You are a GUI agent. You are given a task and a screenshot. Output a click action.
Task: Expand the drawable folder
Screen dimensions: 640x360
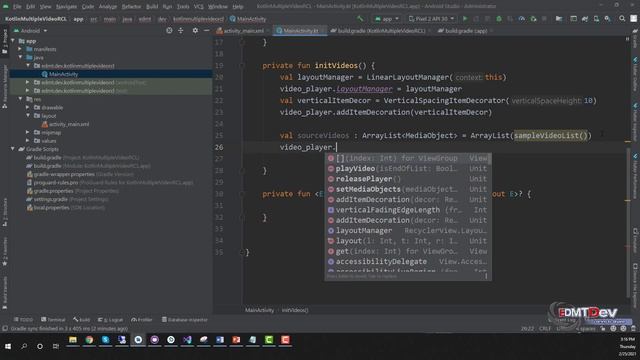(x=28, y=107)
